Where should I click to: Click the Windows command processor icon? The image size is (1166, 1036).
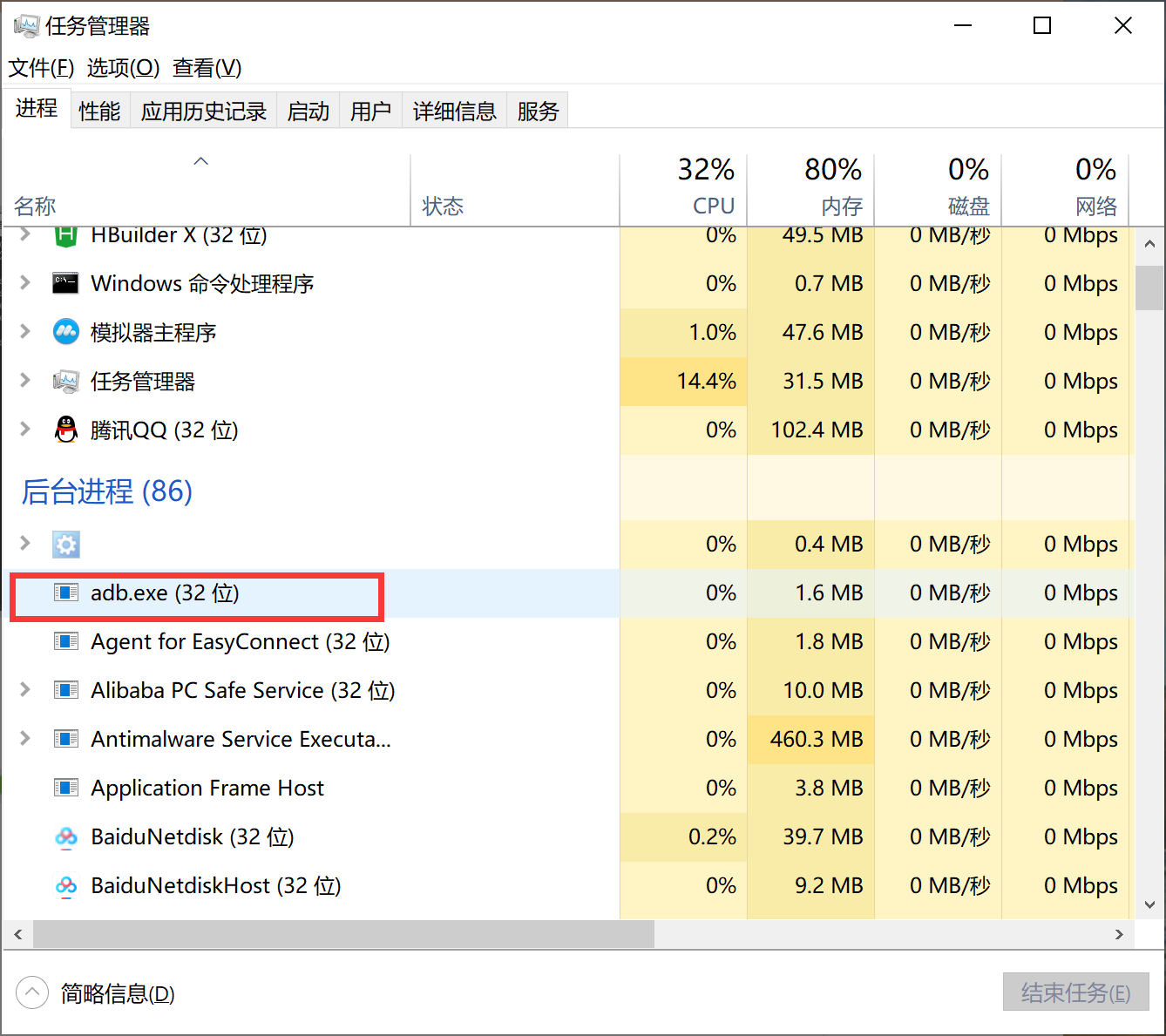click(66, 283)
